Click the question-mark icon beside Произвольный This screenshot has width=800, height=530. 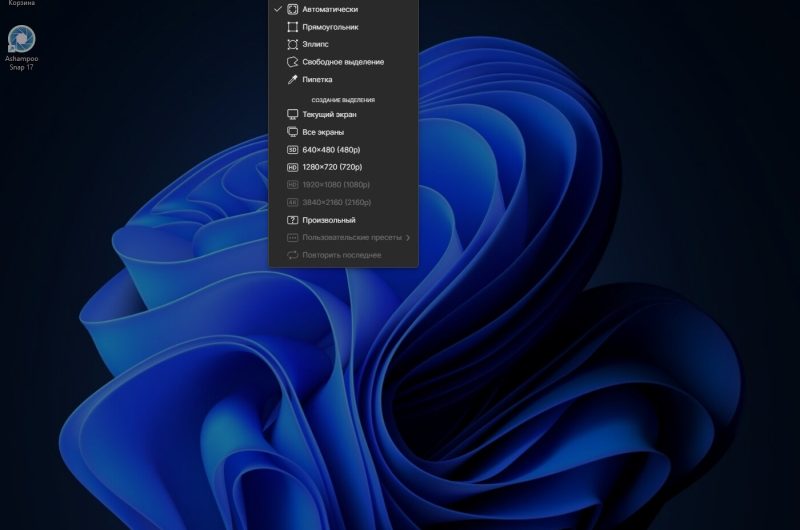click(292, 220)
